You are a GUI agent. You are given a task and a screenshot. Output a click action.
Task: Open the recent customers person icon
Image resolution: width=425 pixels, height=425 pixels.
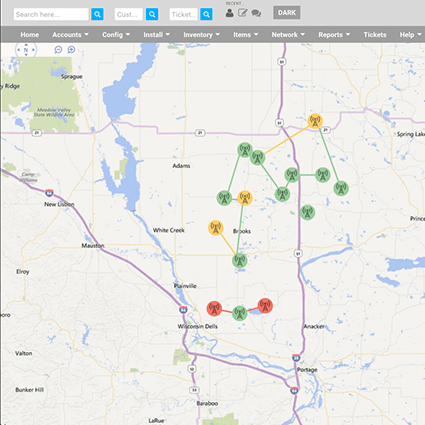click(229, 13)
